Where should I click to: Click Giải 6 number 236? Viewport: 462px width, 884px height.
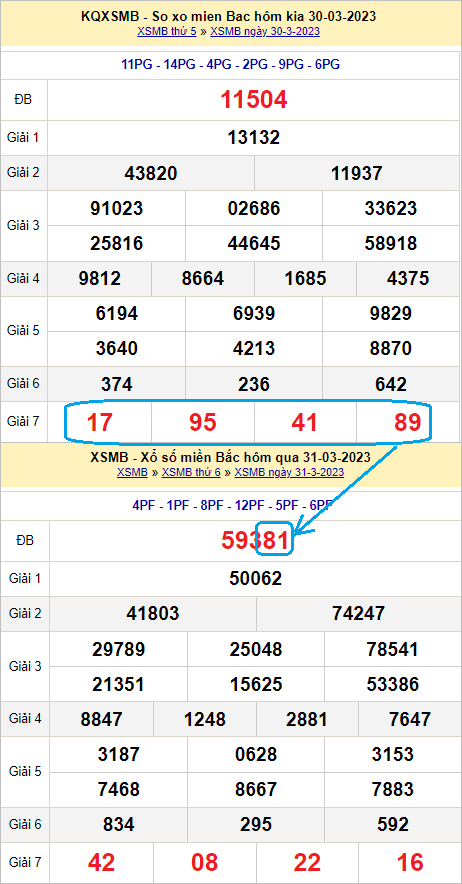254,384
